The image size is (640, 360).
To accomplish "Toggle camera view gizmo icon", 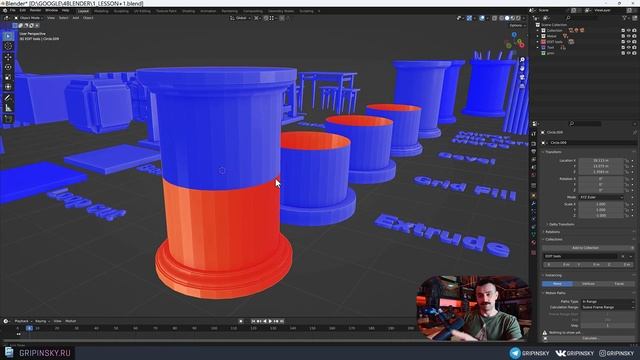I will (522, 77).
